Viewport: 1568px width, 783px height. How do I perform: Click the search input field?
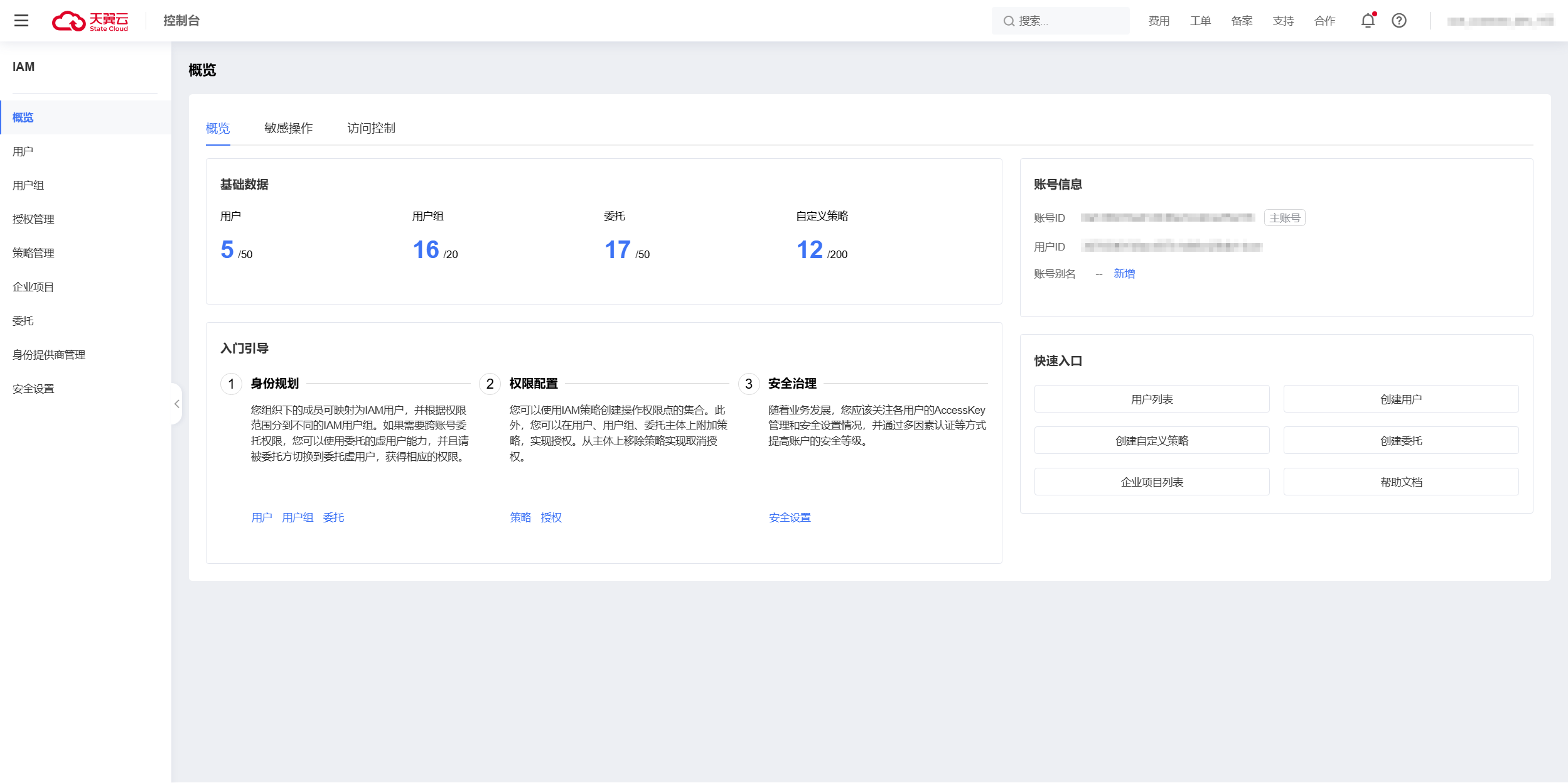coord(1061,21)
